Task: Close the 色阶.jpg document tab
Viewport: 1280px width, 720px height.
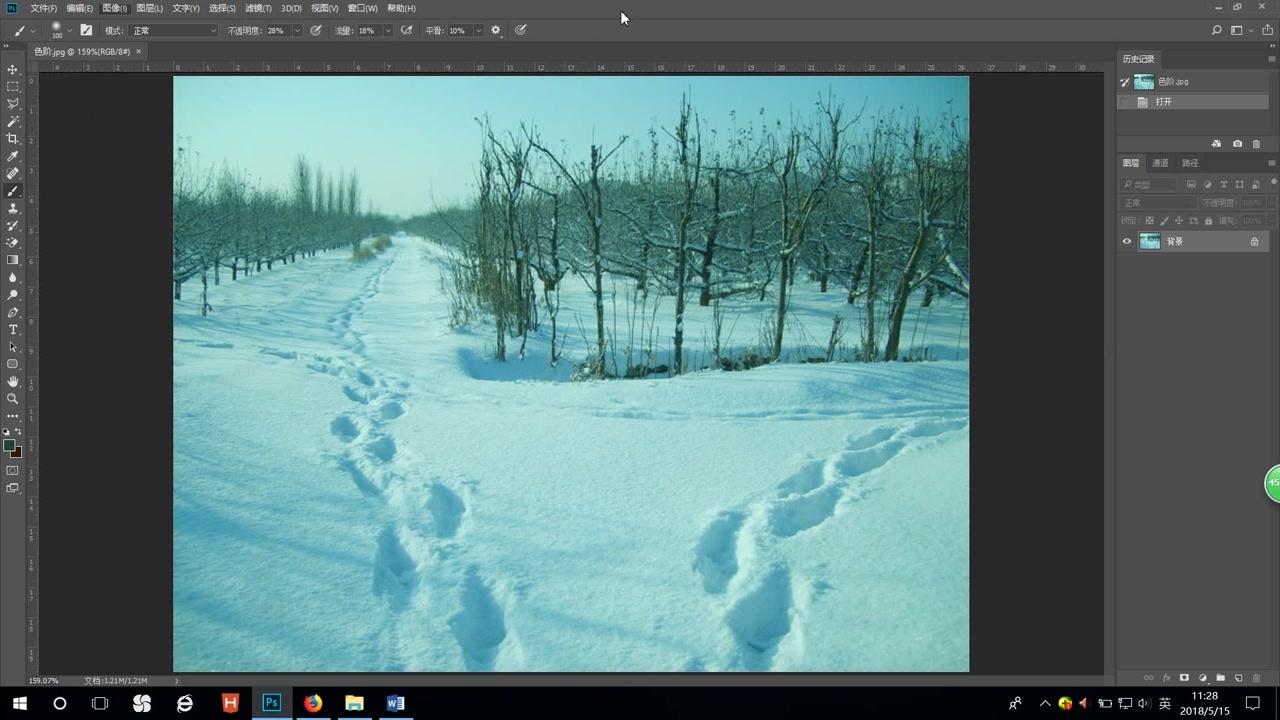Action: pos(138,51)
